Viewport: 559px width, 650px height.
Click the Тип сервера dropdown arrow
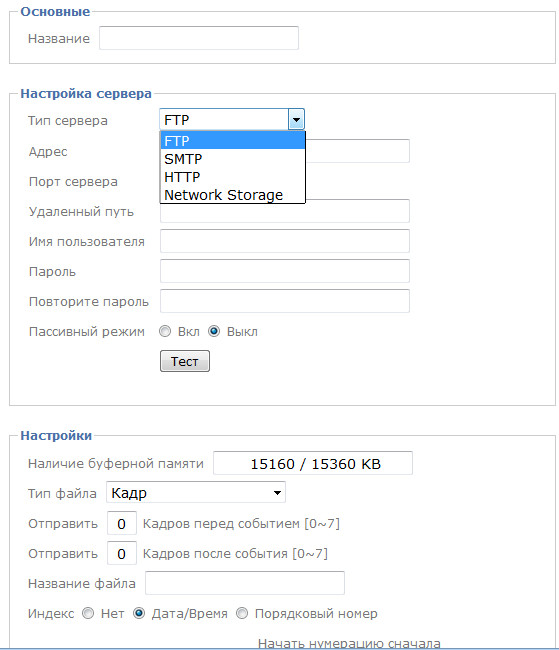(x=296, y=120)
